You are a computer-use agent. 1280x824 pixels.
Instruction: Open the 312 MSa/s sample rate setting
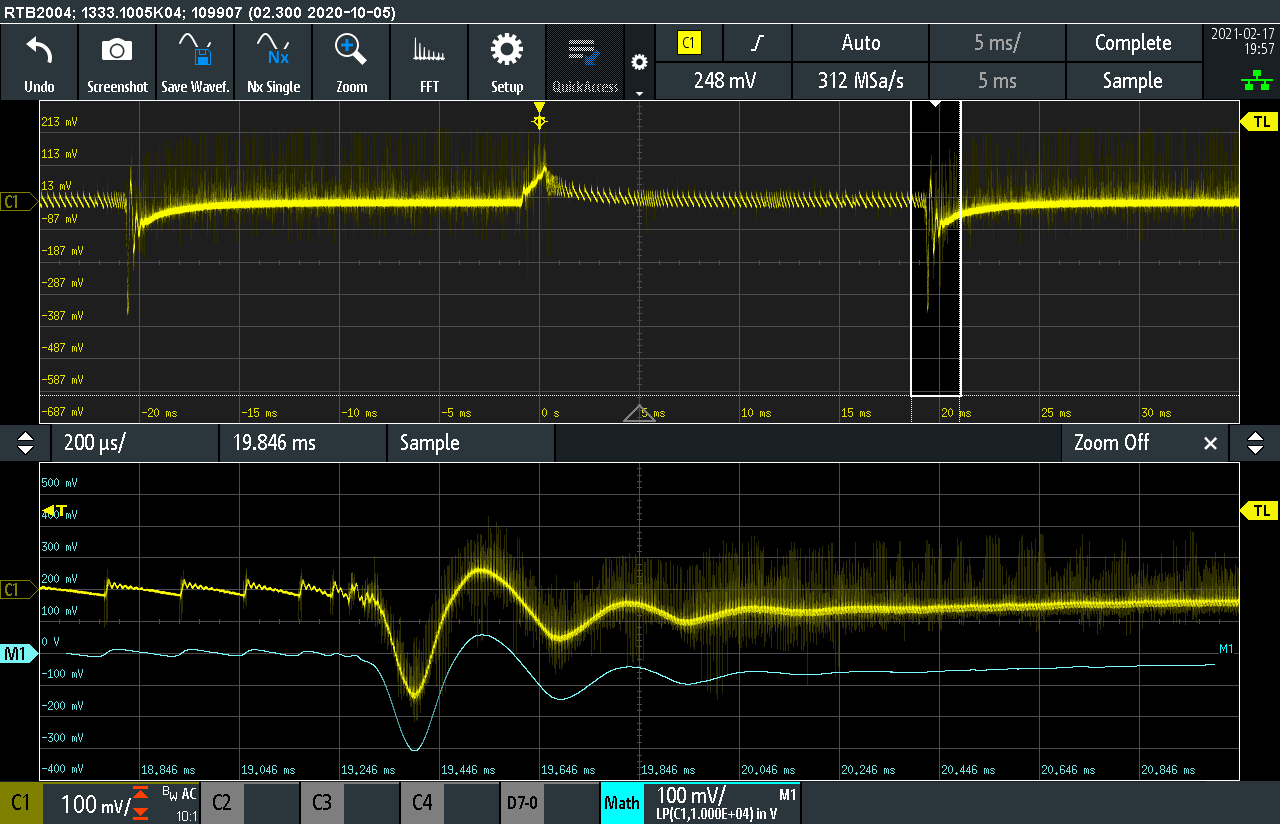tap(861, 81)
